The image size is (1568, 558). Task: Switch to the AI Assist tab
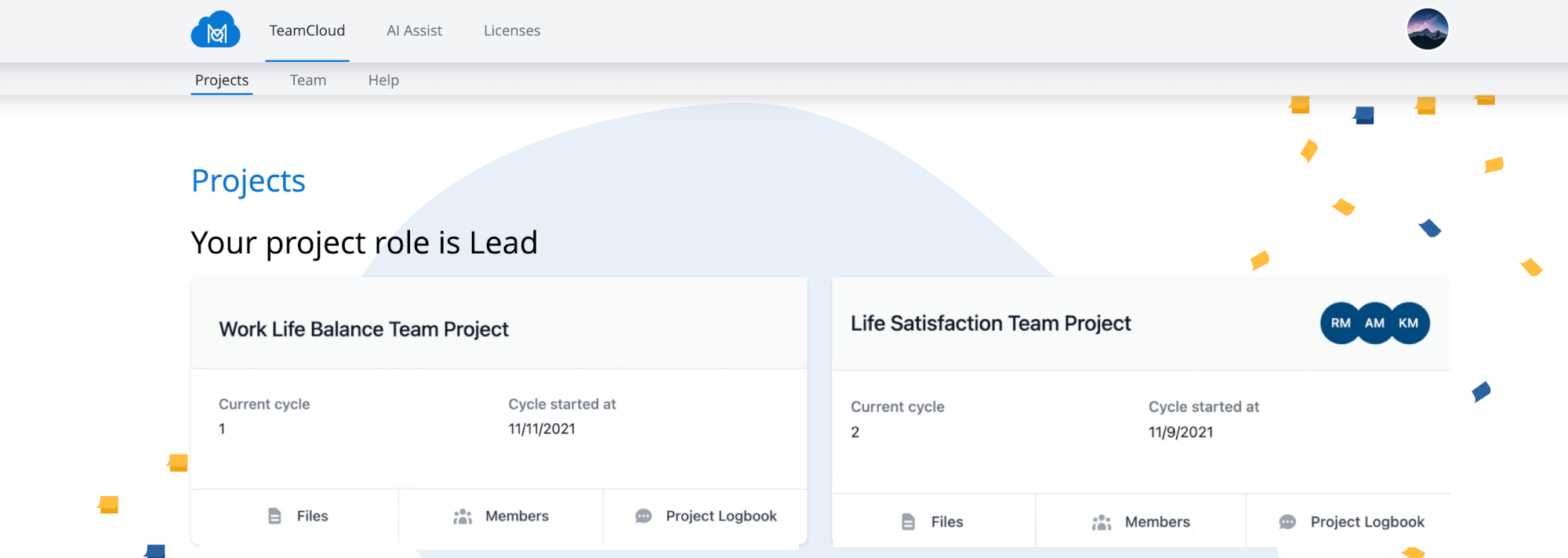click(x=414, y=31)
